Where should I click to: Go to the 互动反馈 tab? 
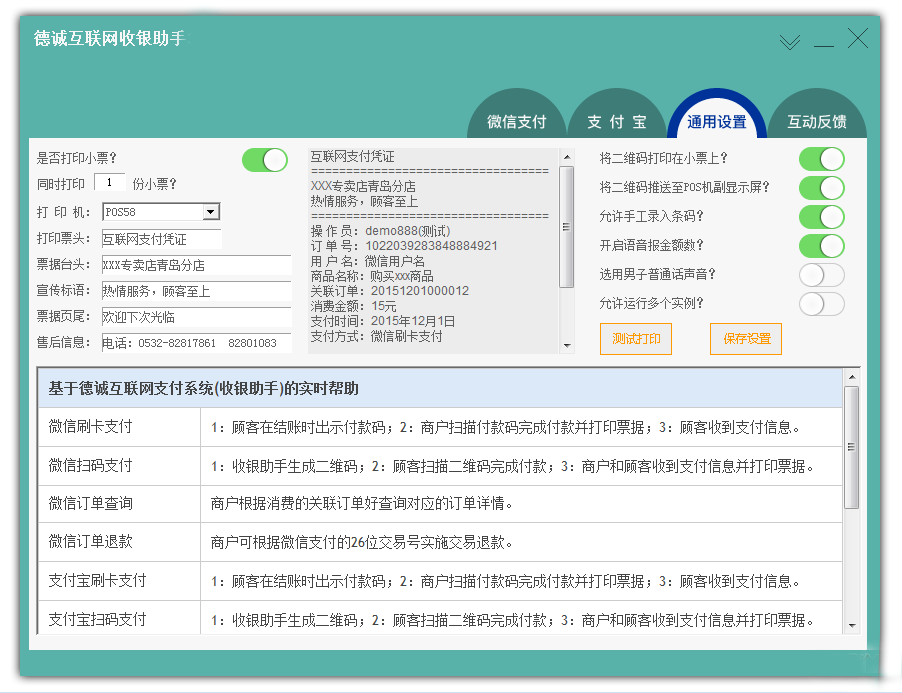coord(816,122)
